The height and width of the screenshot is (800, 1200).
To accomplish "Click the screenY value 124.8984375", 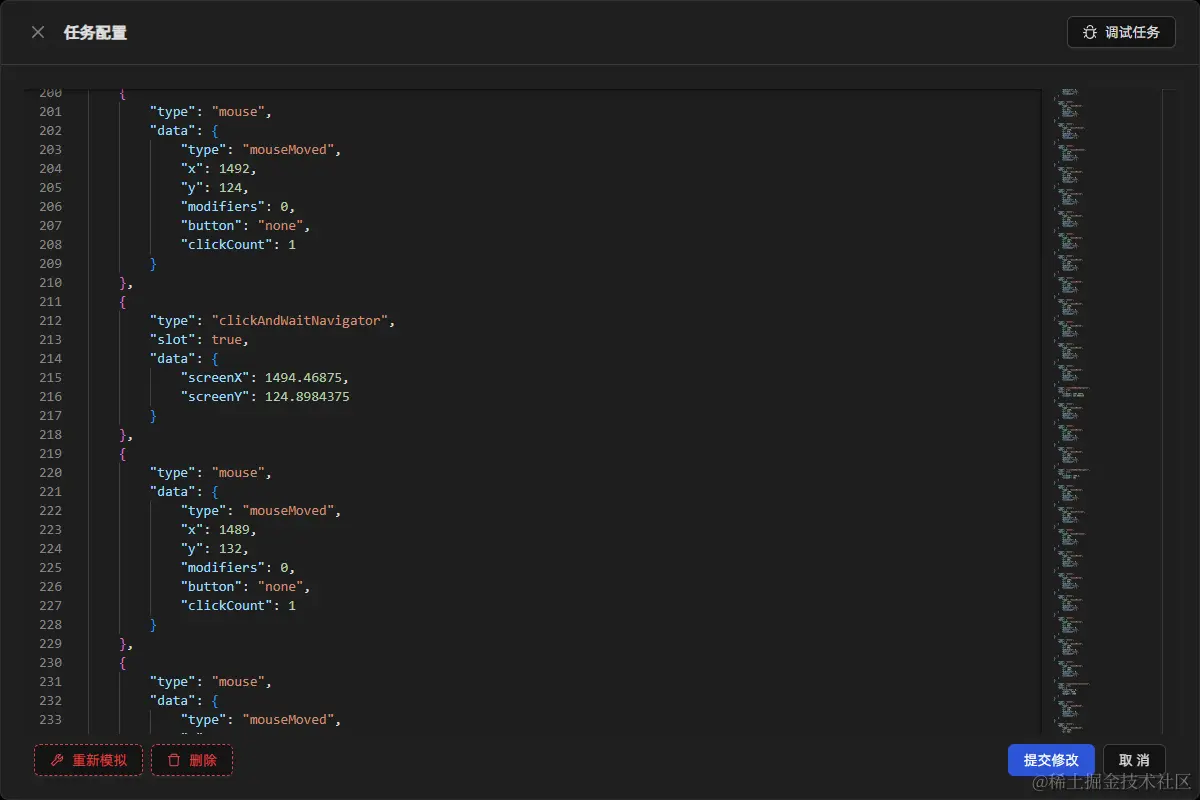I will [x=307, y=397].
